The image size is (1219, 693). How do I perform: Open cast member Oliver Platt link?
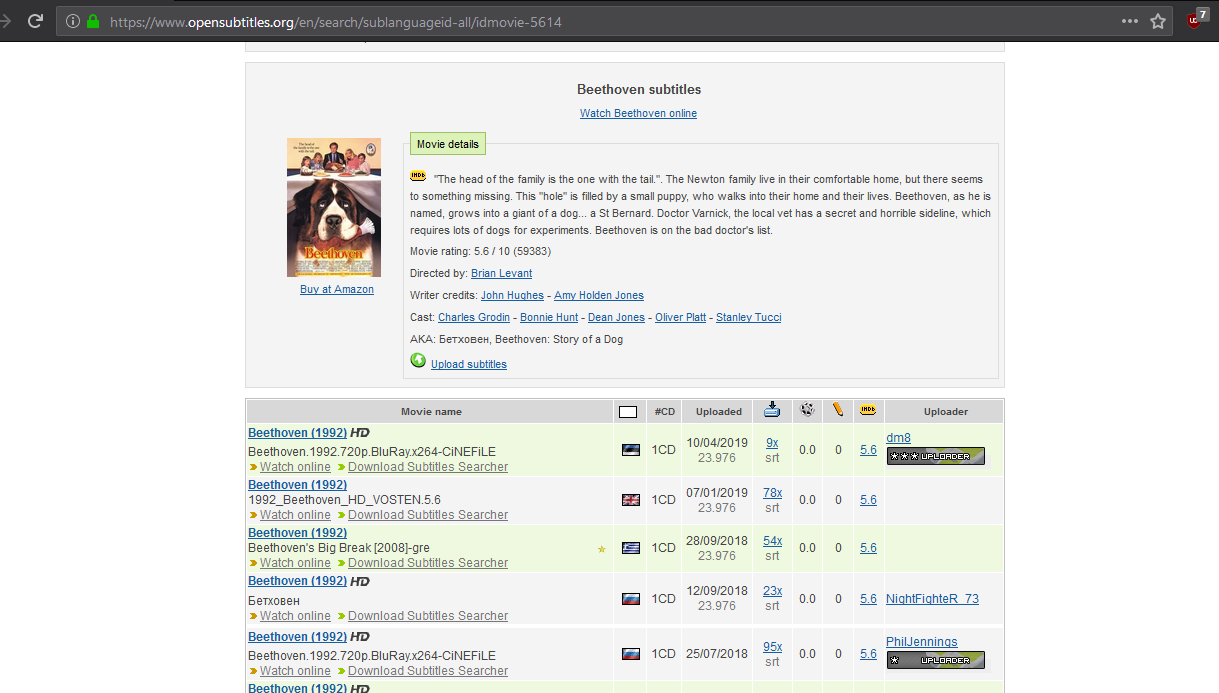pos(680,317)
